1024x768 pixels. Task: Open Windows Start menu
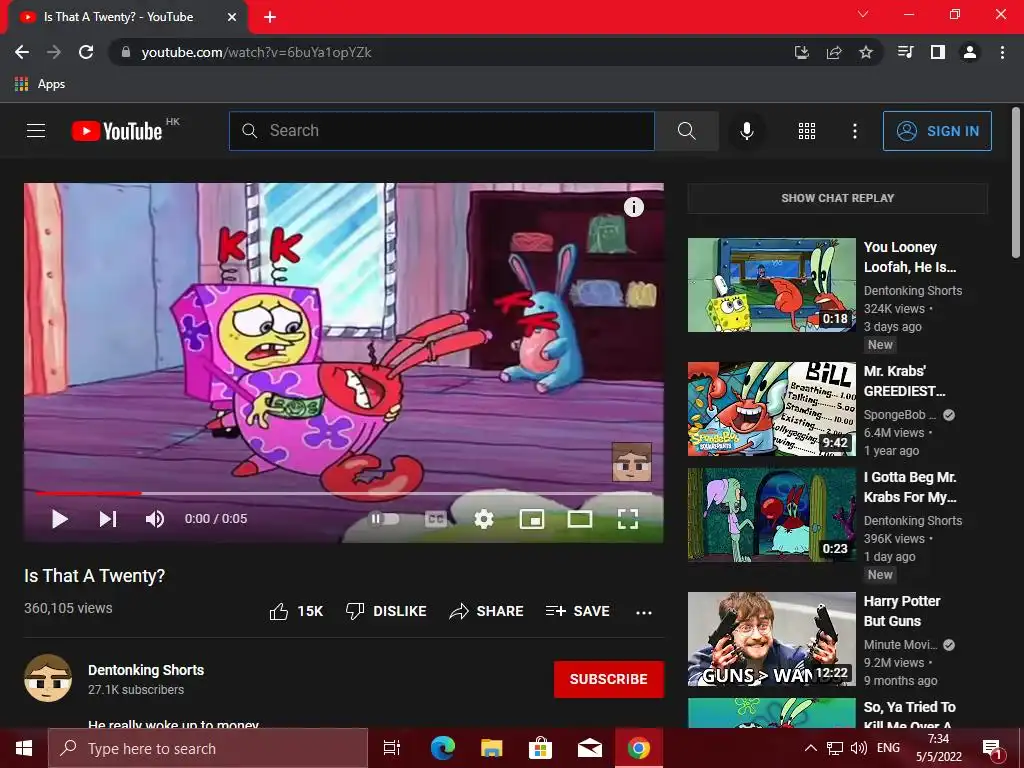[x=24, y=748]
